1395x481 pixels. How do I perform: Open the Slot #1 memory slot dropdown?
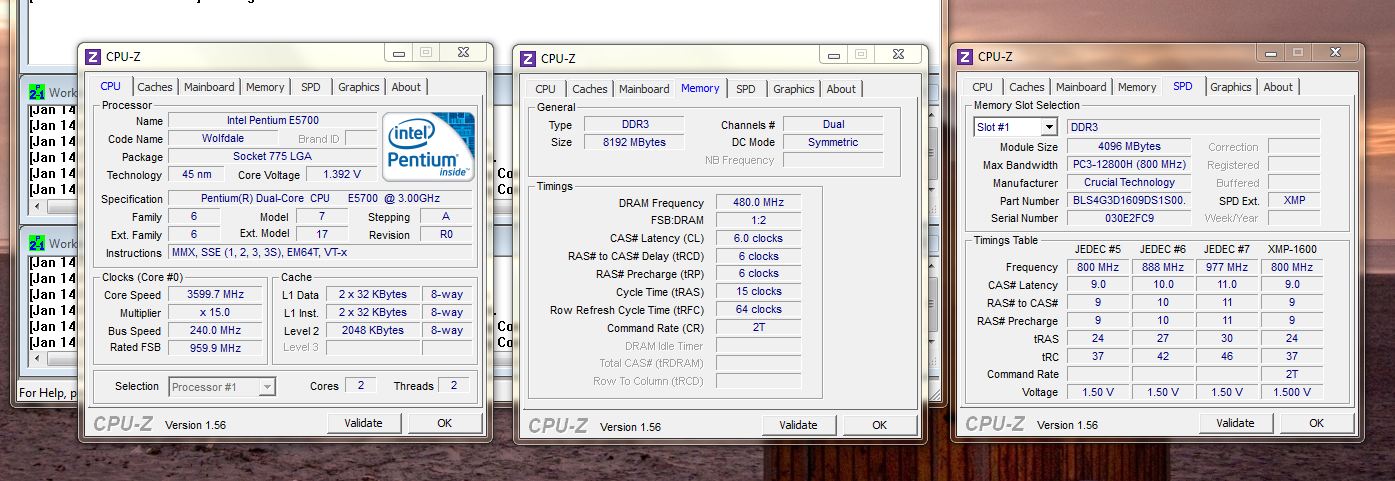coord(1048,127)
